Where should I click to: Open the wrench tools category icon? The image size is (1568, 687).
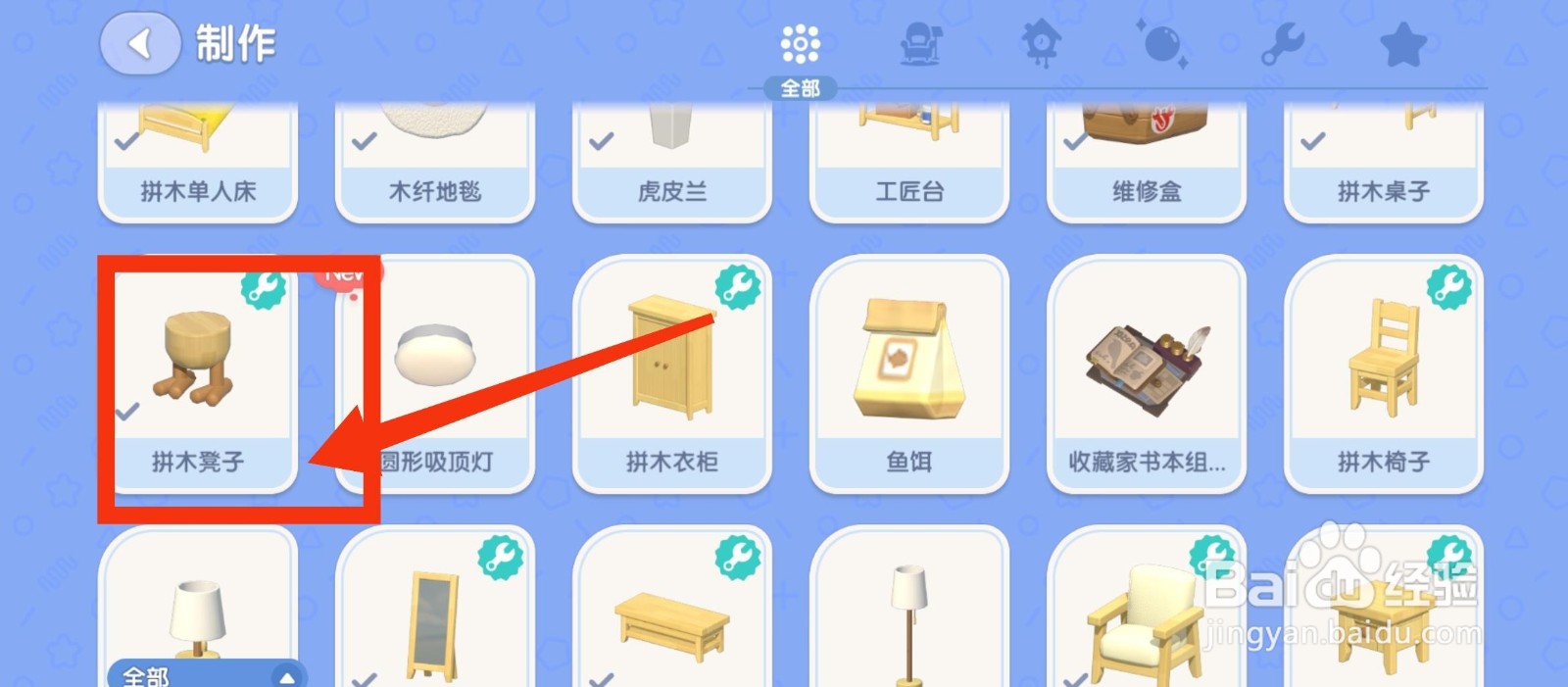coord(1283,44)
